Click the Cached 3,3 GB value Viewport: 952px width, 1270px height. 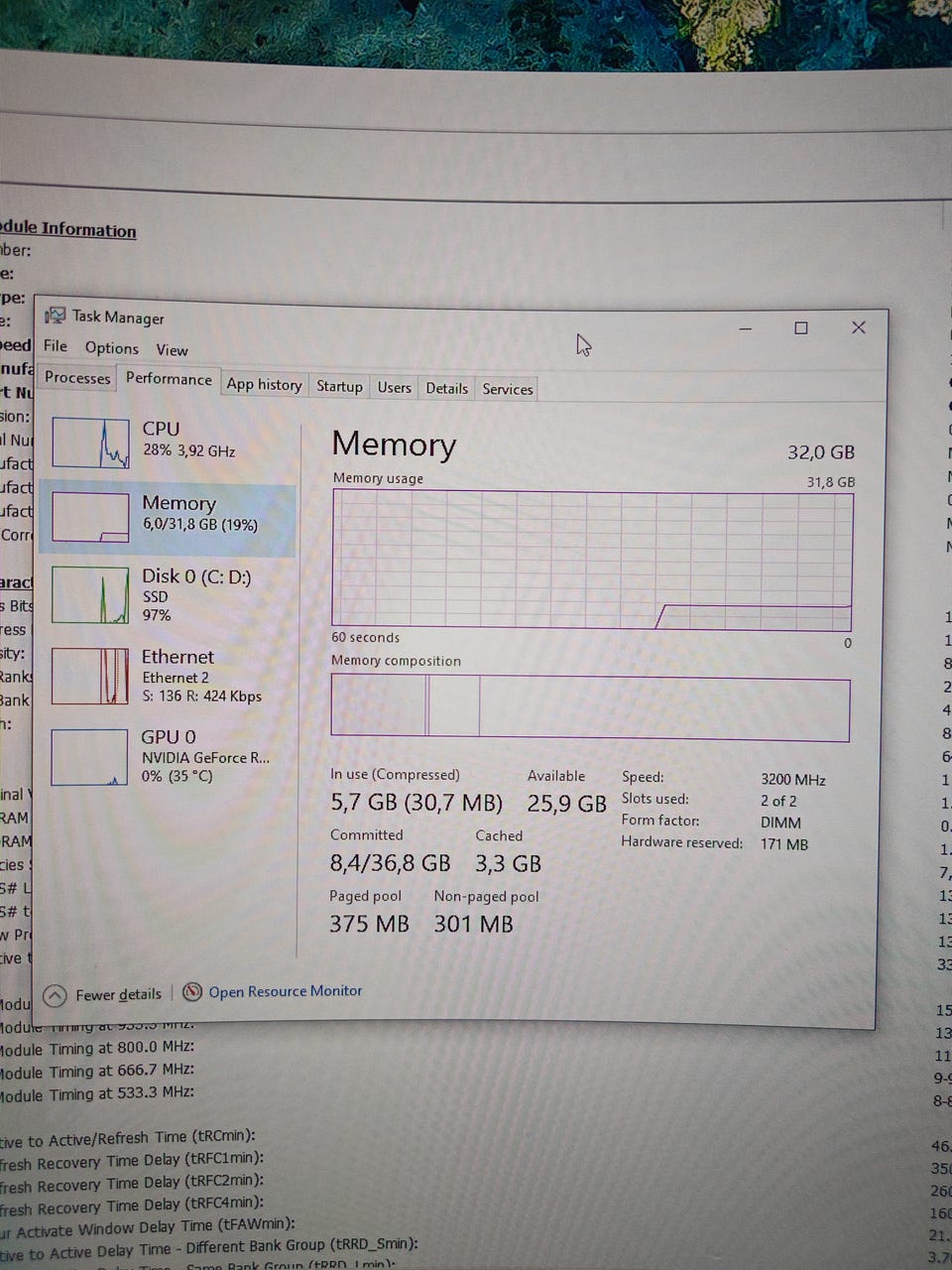[x=508, y=864]
